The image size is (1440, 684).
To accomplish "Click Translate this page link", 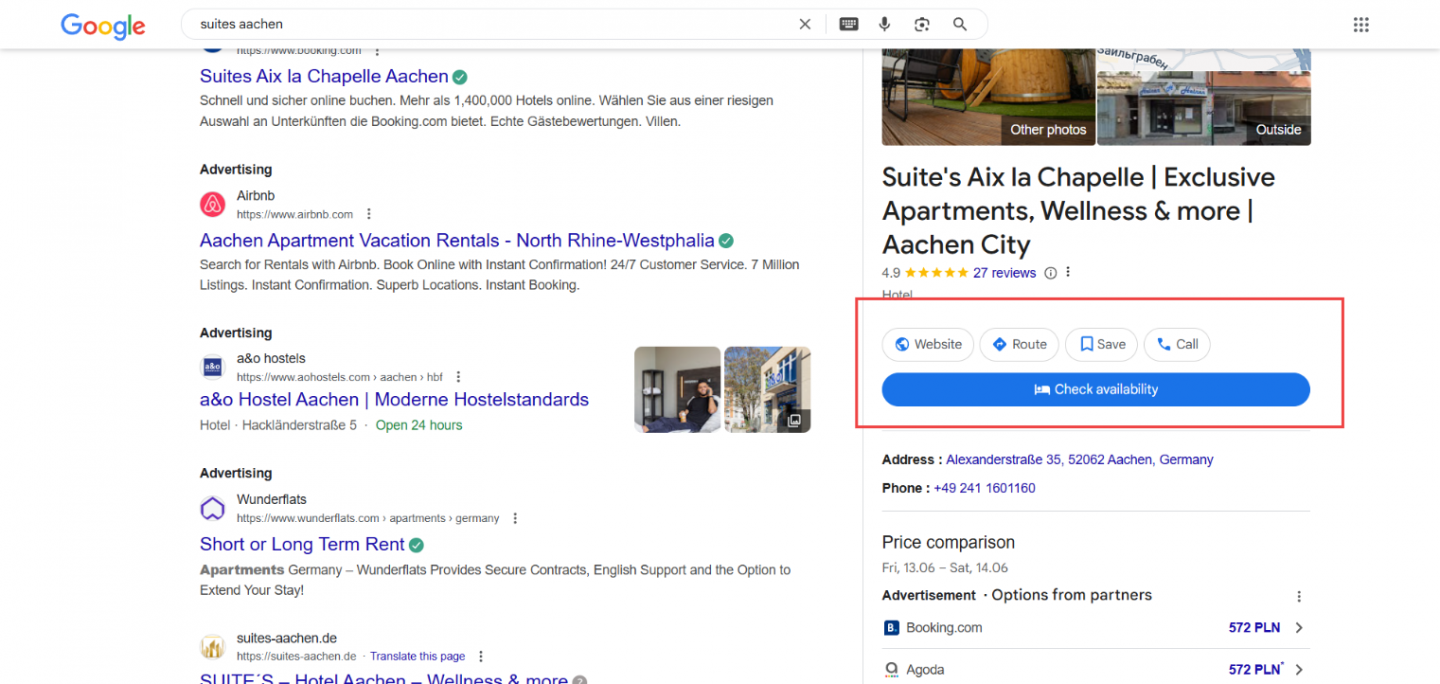I will click(x=417, y=656).
